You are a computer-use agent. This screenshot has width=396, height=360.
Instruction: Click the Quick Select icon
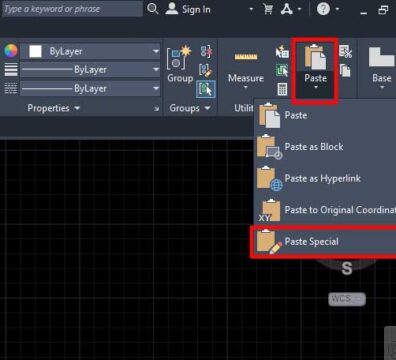click(282, 52)
